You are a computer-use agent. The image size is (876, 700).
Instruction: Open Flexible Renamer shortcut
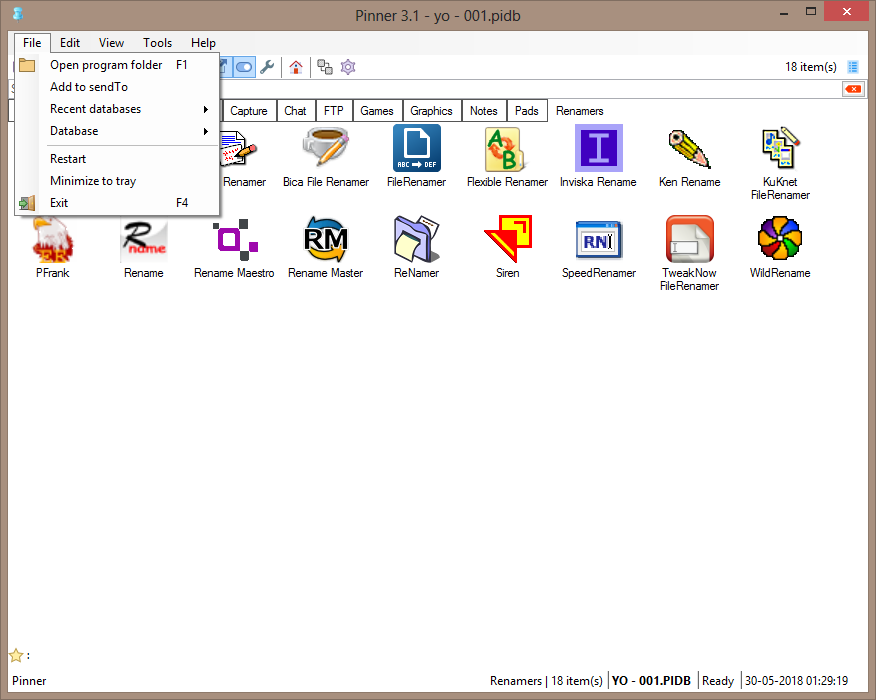point(507,158)
